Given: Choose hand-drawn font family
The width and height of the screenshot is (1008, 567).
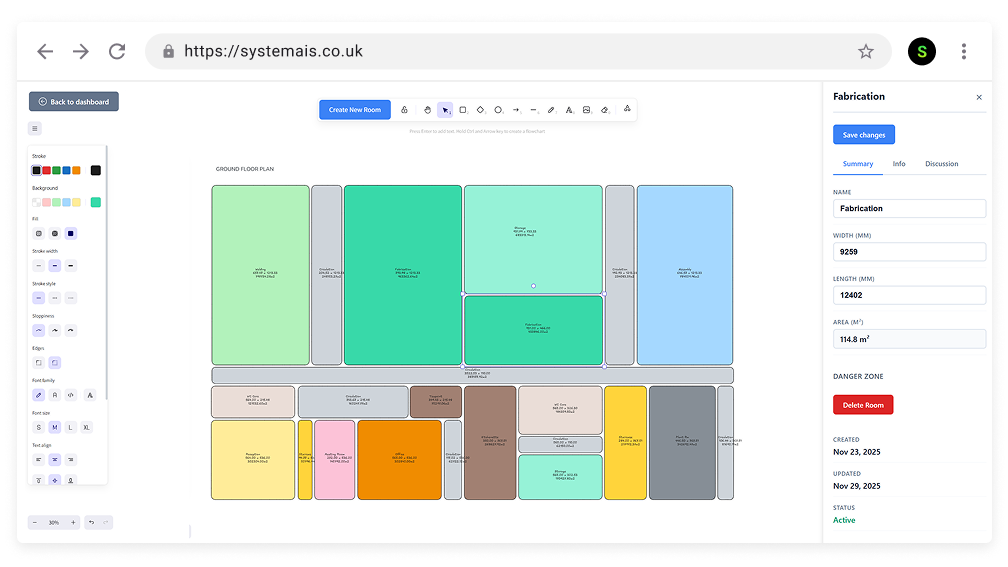Looking at the screenshot, I should (39, 395).
